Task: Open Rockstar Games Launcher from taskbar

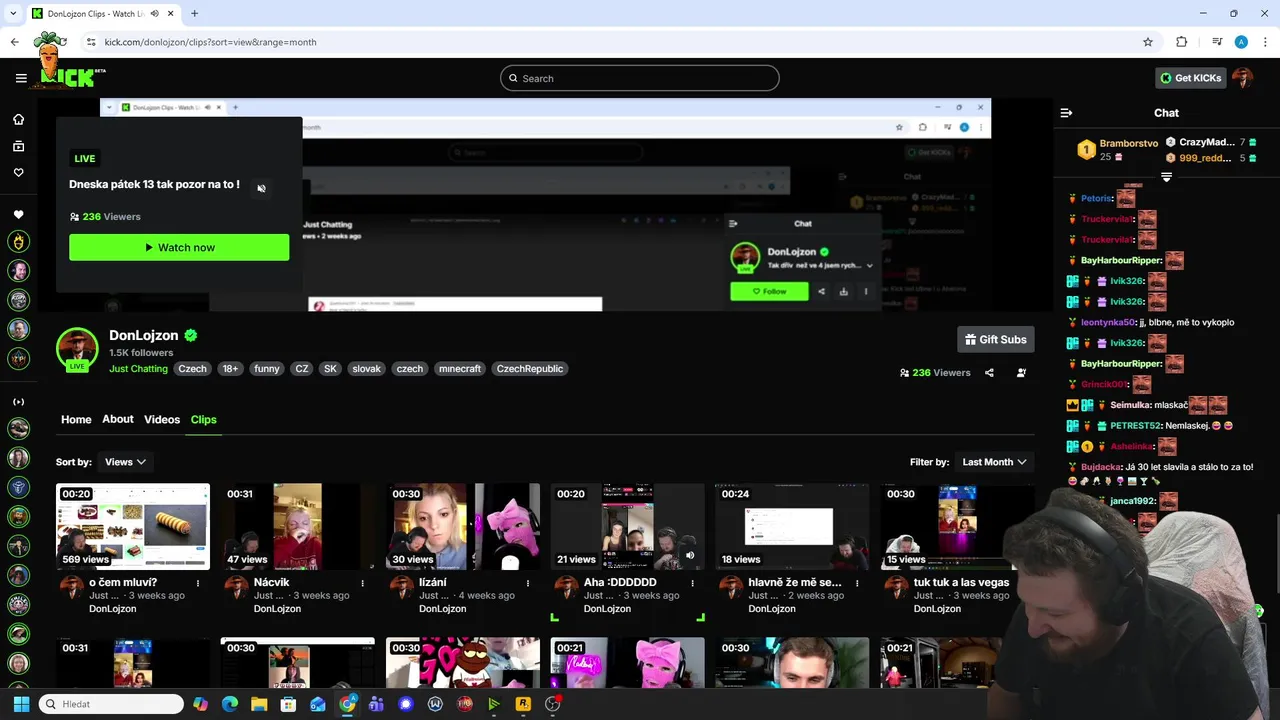Action: (x=523, y=704)
